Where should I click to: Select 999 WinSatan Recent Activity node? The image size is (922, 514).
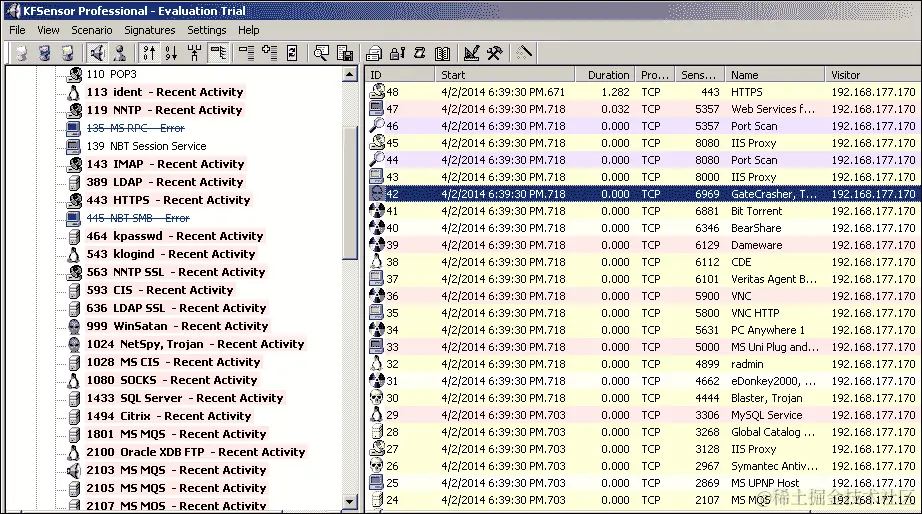[x=177, y=326]
